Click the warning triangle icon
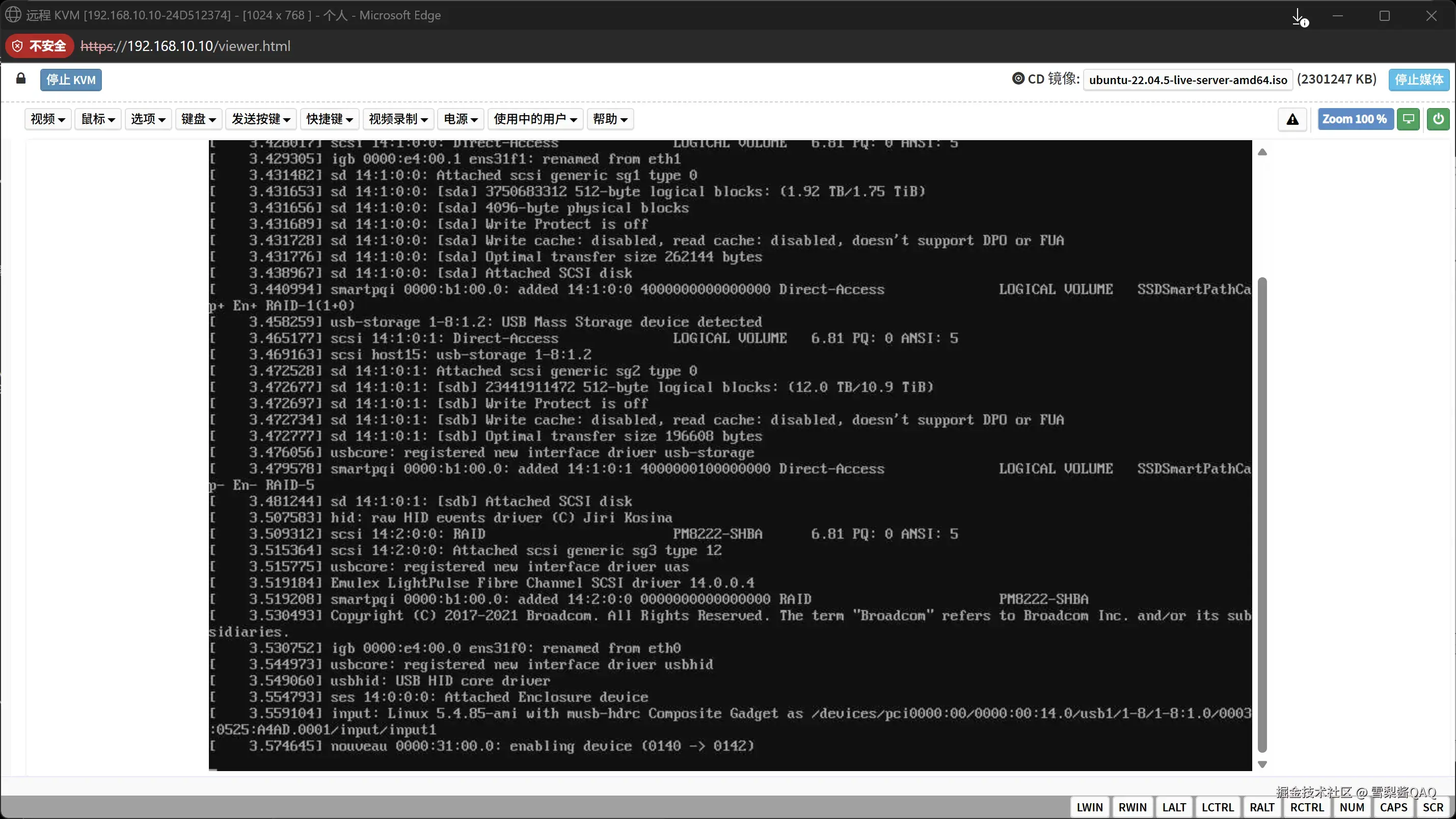The width and height of the screenshot is (1456, 819). click(1292, 119)
